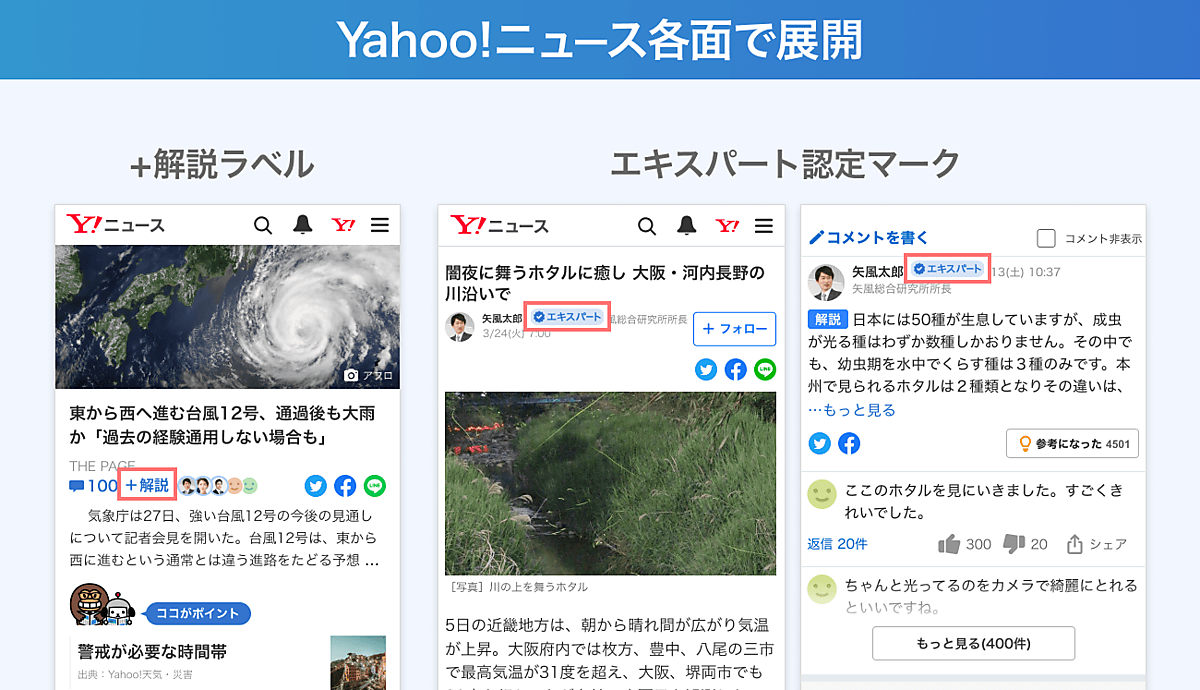Click コメントを書く link
The width and height of the screenshot is (1200, 690).
click(869, 237)
